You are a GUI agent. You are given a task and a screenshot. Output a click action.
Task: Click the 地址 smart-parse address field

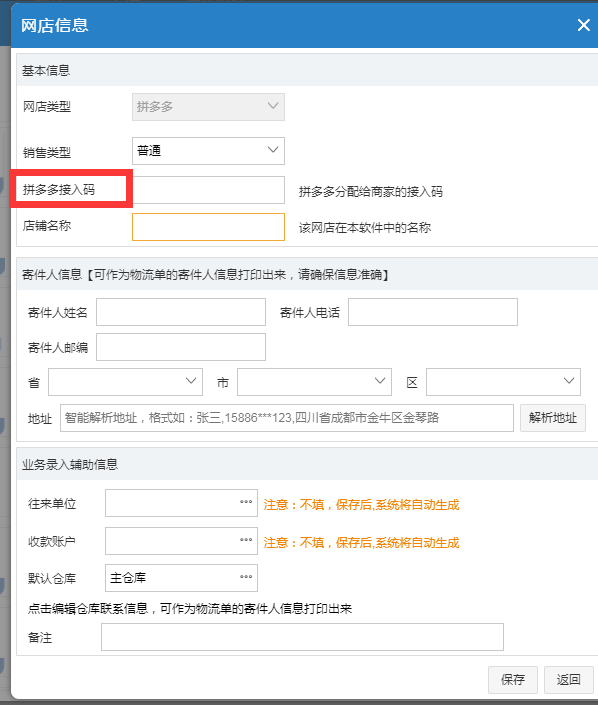(x=287, y=418)
